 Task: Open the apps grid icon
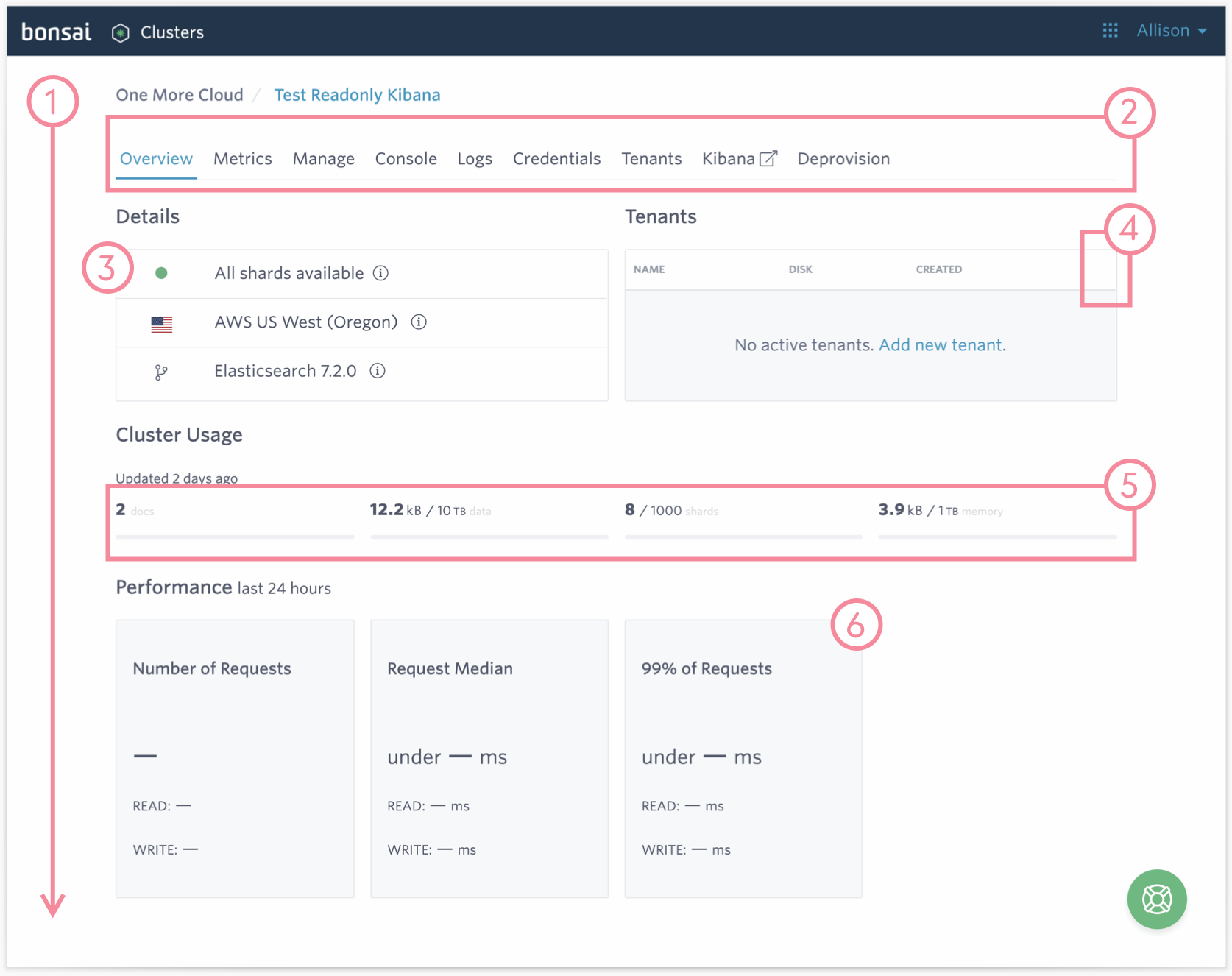tap(1110, 30)
